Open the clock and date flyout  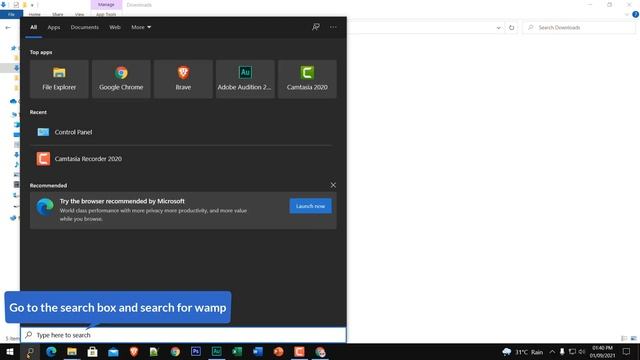pyautogui.click(x=602, y=352)
